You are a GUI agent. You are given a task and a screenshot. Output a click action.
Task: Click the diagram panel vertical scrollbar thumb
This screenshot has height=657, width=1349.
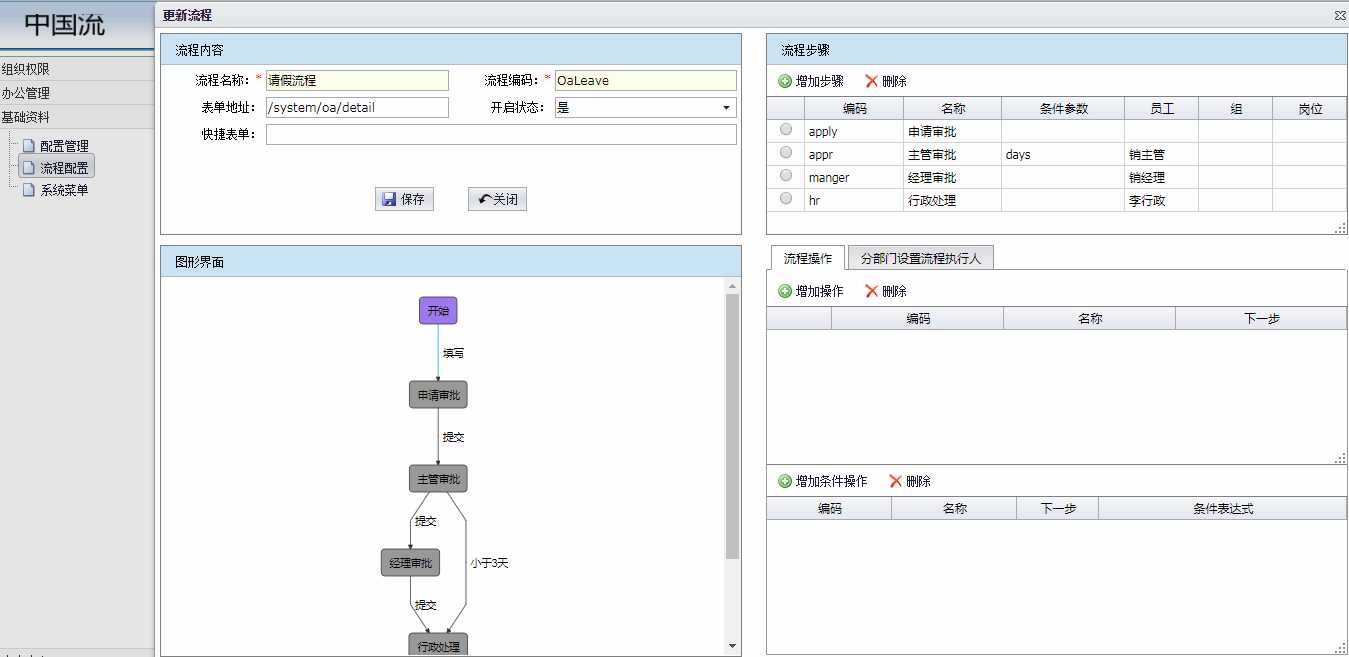(x=732, y=425)
